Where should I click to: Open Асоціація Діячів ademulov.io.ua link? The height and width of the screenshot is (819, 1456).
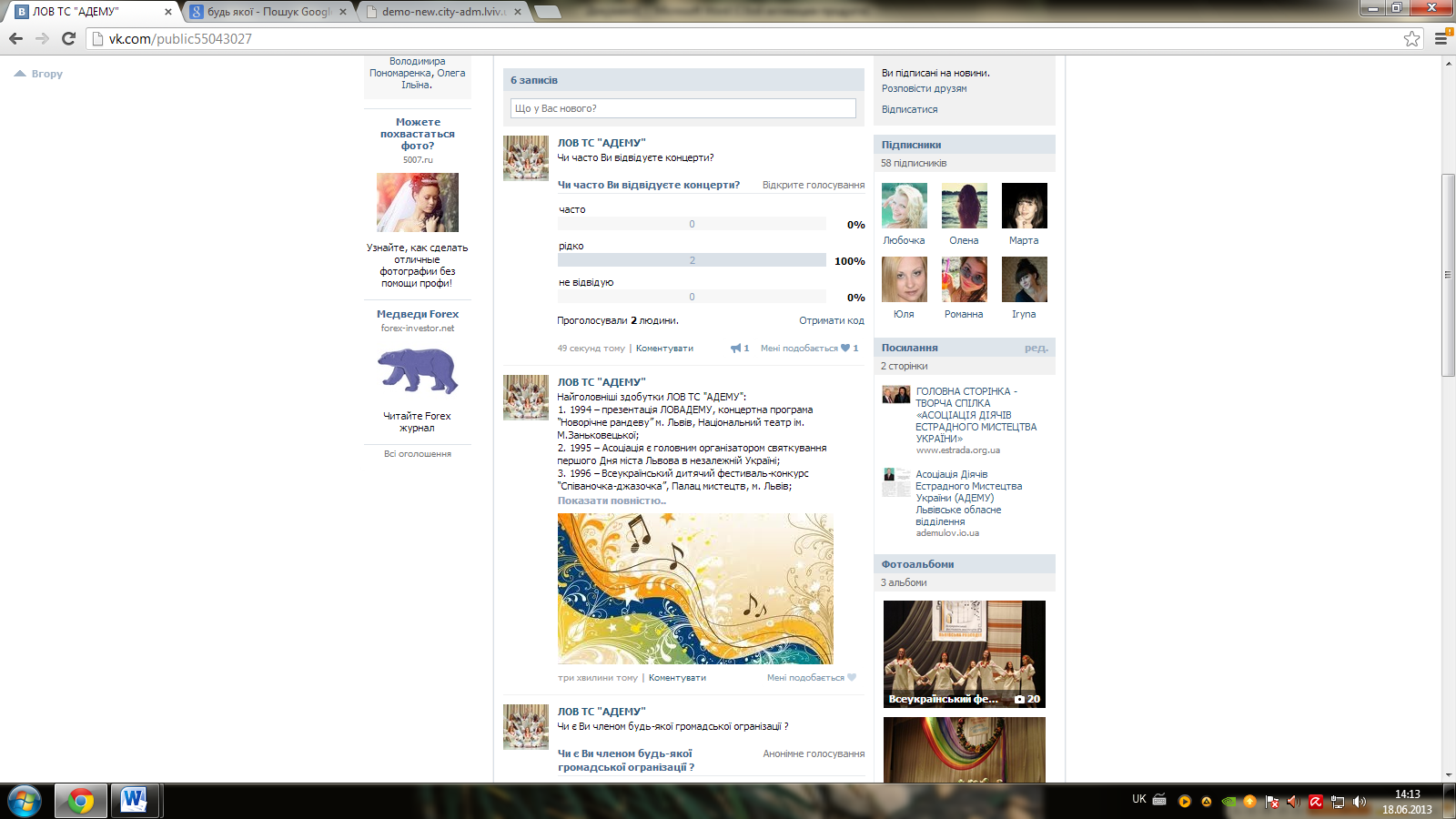click(968, 498)
